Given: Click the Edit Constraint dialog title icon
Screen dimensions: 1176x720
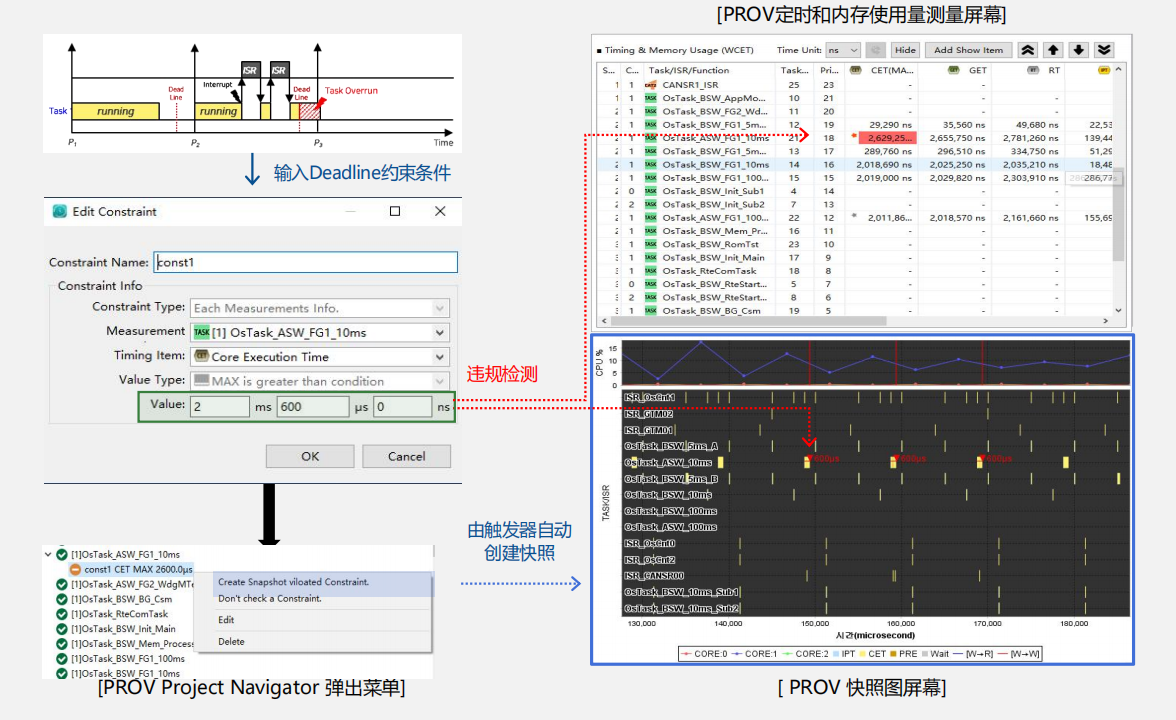Looking at the screenshot, I should (x=60, y=212).
